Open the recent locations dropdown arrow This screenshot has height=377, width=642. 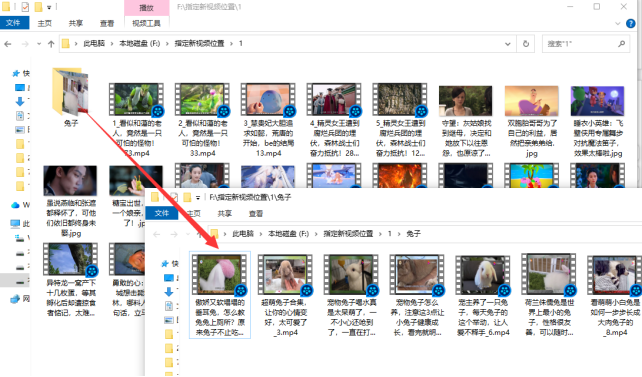tap(39, 44)
